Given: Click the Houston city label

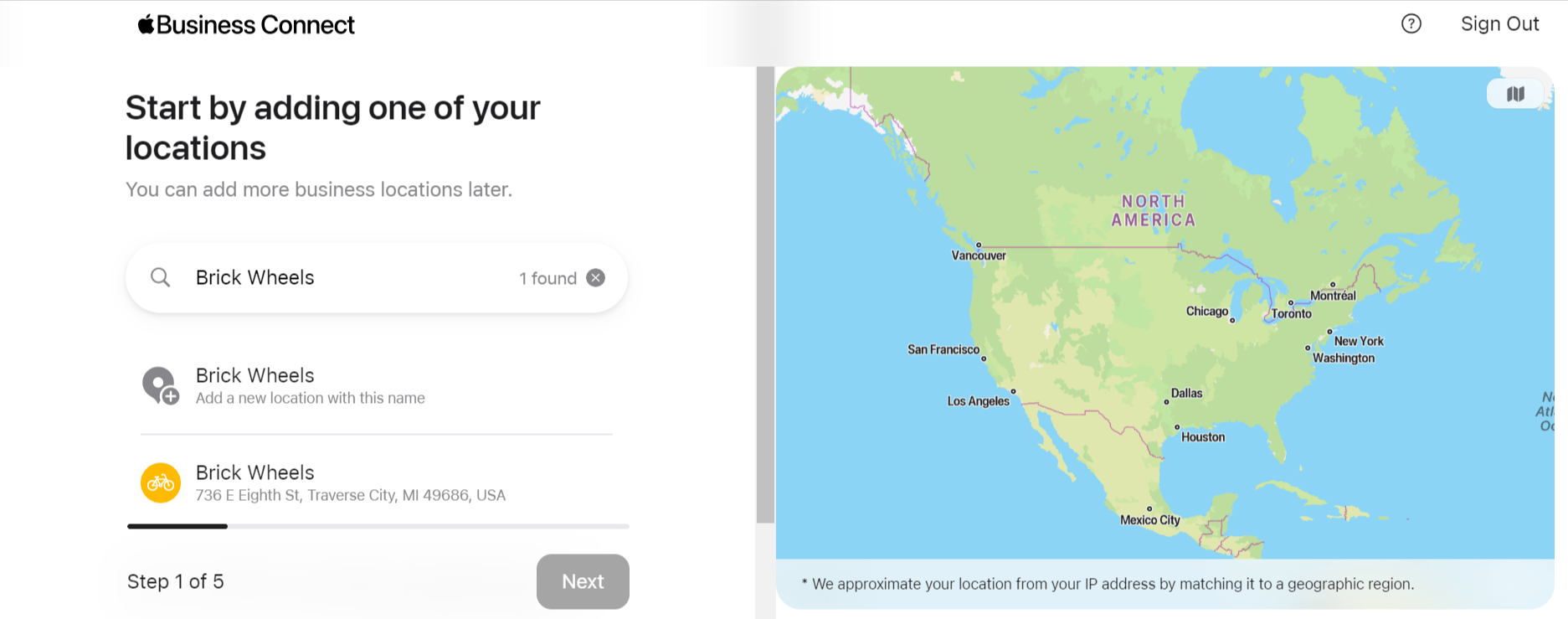Looking at the screenshot, I should click(x=1203, y=437).
